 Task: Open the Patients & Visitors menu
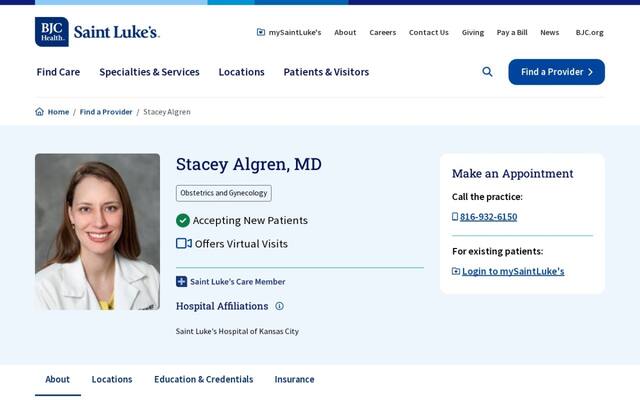pyautogui.click(x=326, y=72)
